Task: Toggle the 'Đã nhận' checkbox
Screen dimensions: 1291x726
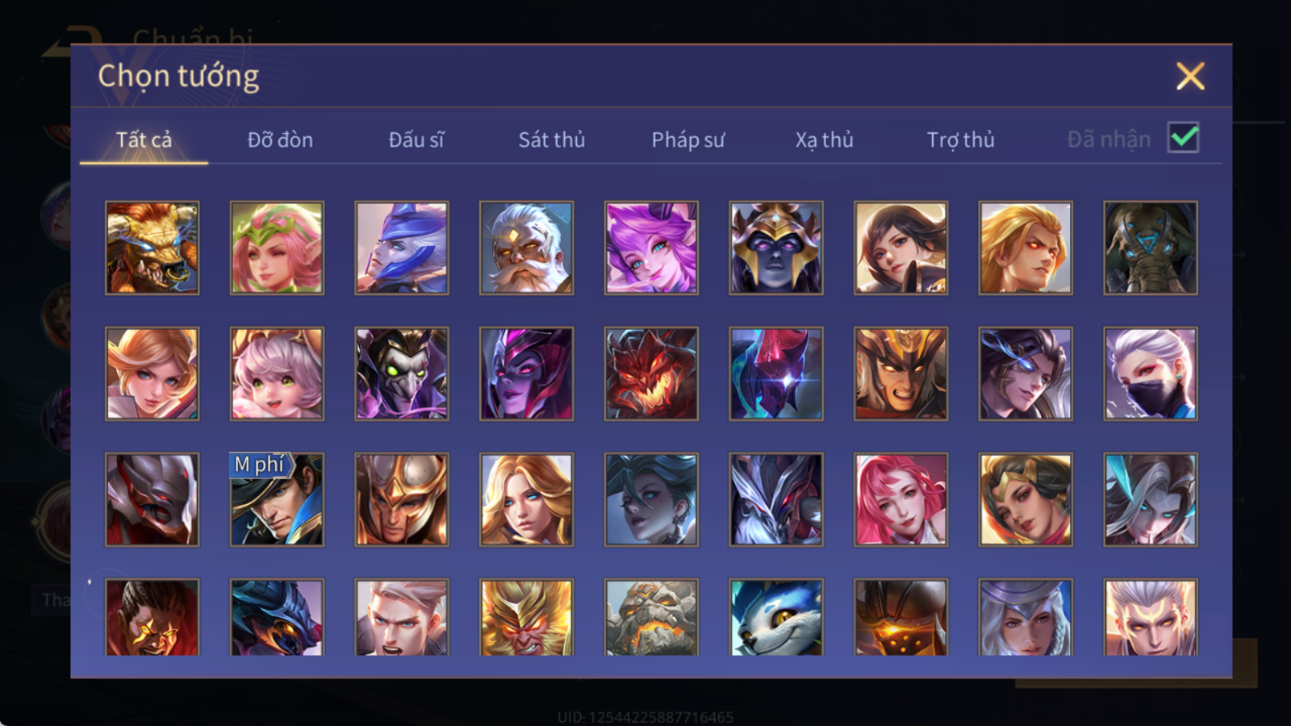Action: tap(1183, 138)
